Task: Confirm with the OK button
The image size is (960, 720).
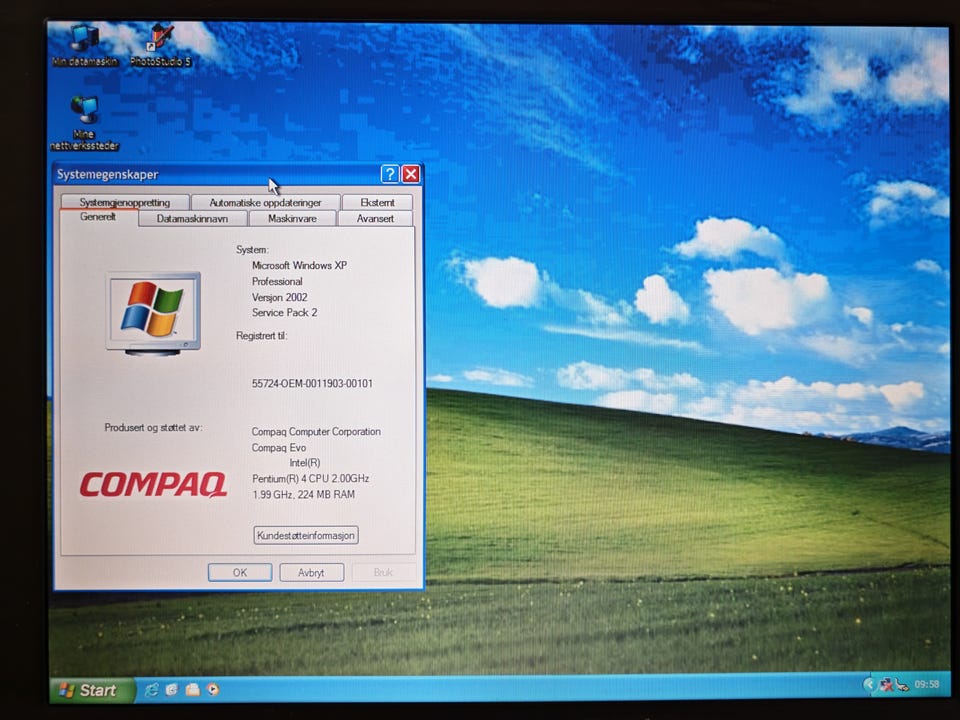Action: click(240, 572)
